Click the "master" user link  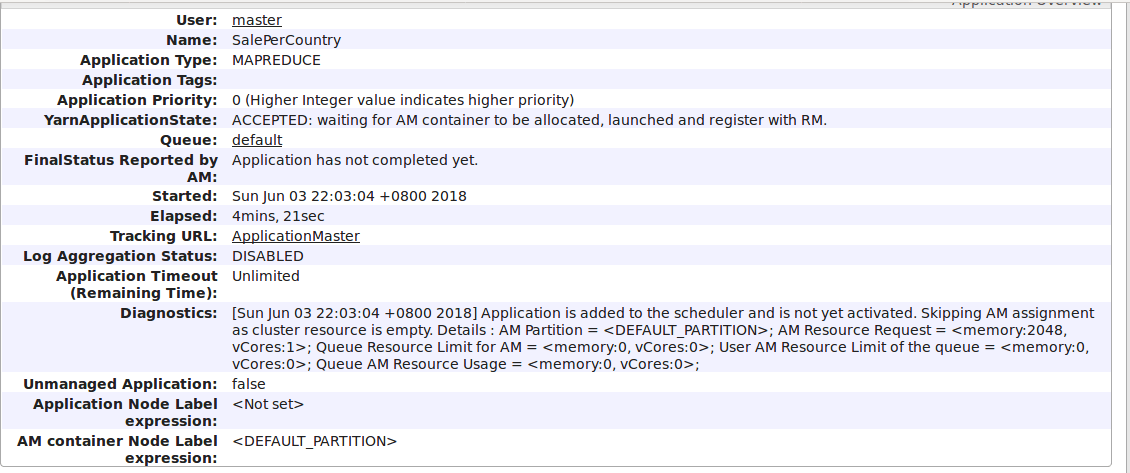pos(257,20)
